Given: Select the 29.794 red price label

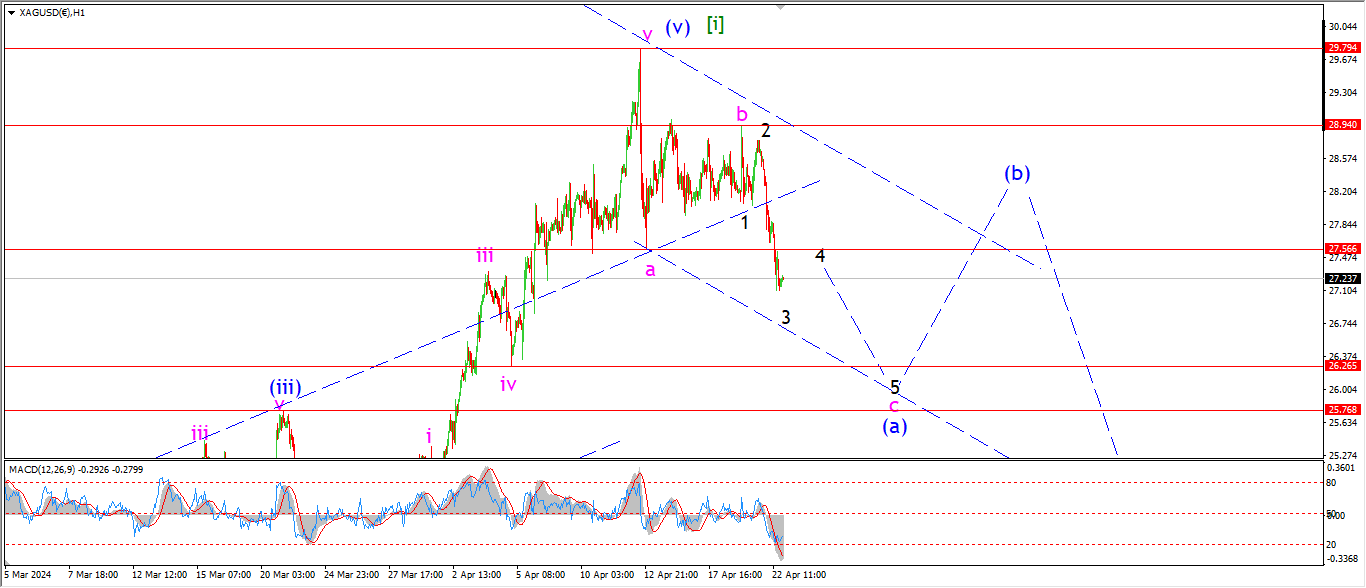Looking at the screenshot, I should (1340, 47).
